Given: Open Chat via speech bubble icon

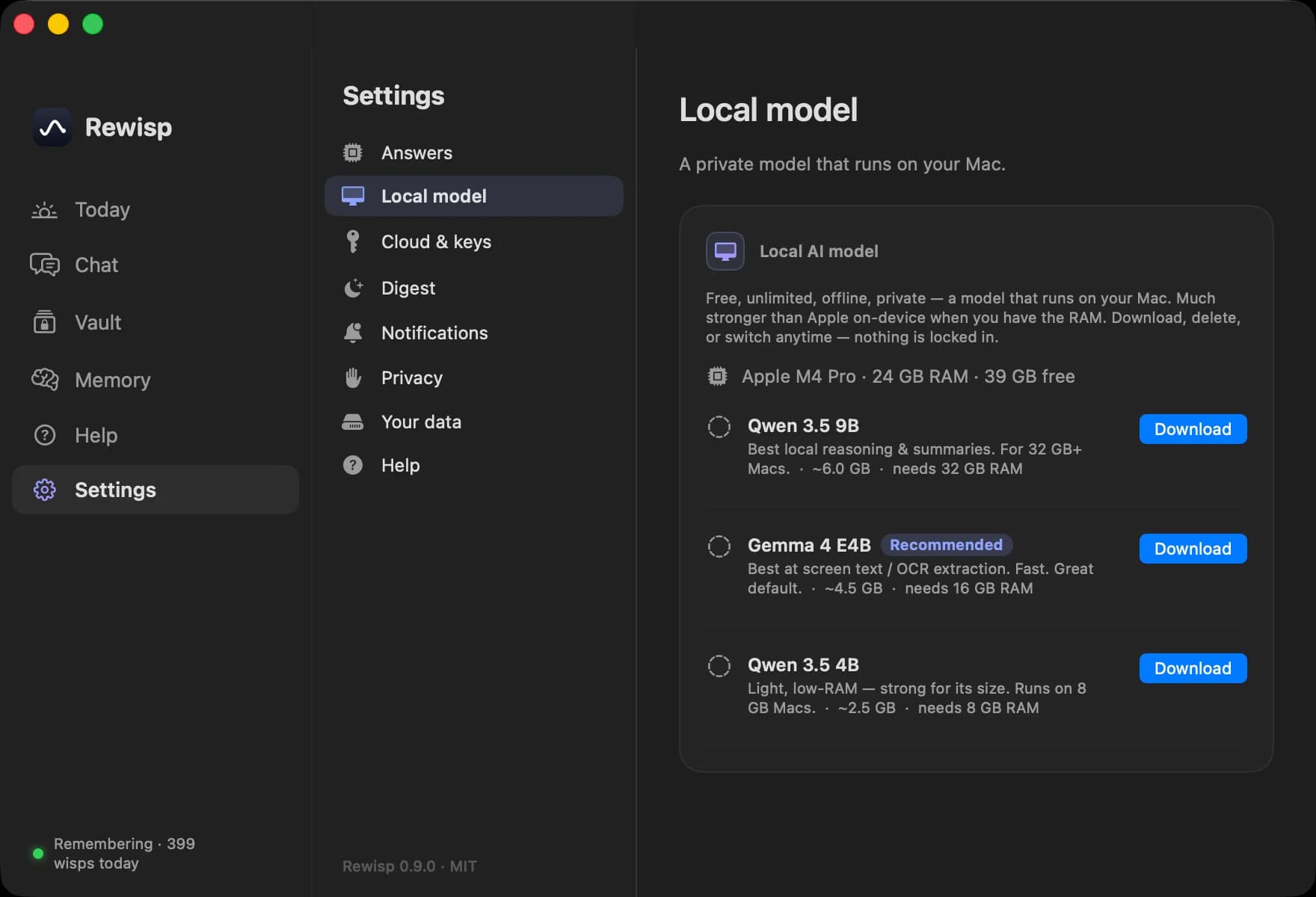Looking at the screenshot, I should [x=44, y=265].
